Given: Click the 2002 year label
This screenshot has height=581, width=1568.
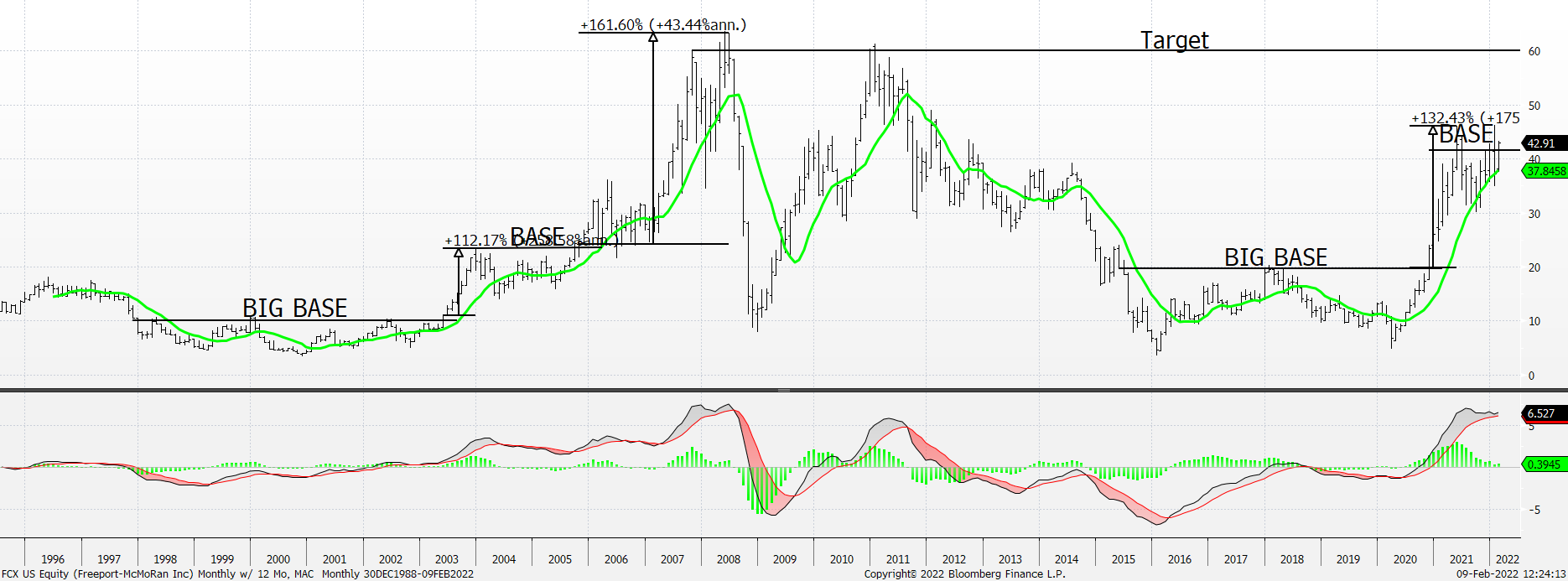Looking at the screenshot, I should click(391, 559).
